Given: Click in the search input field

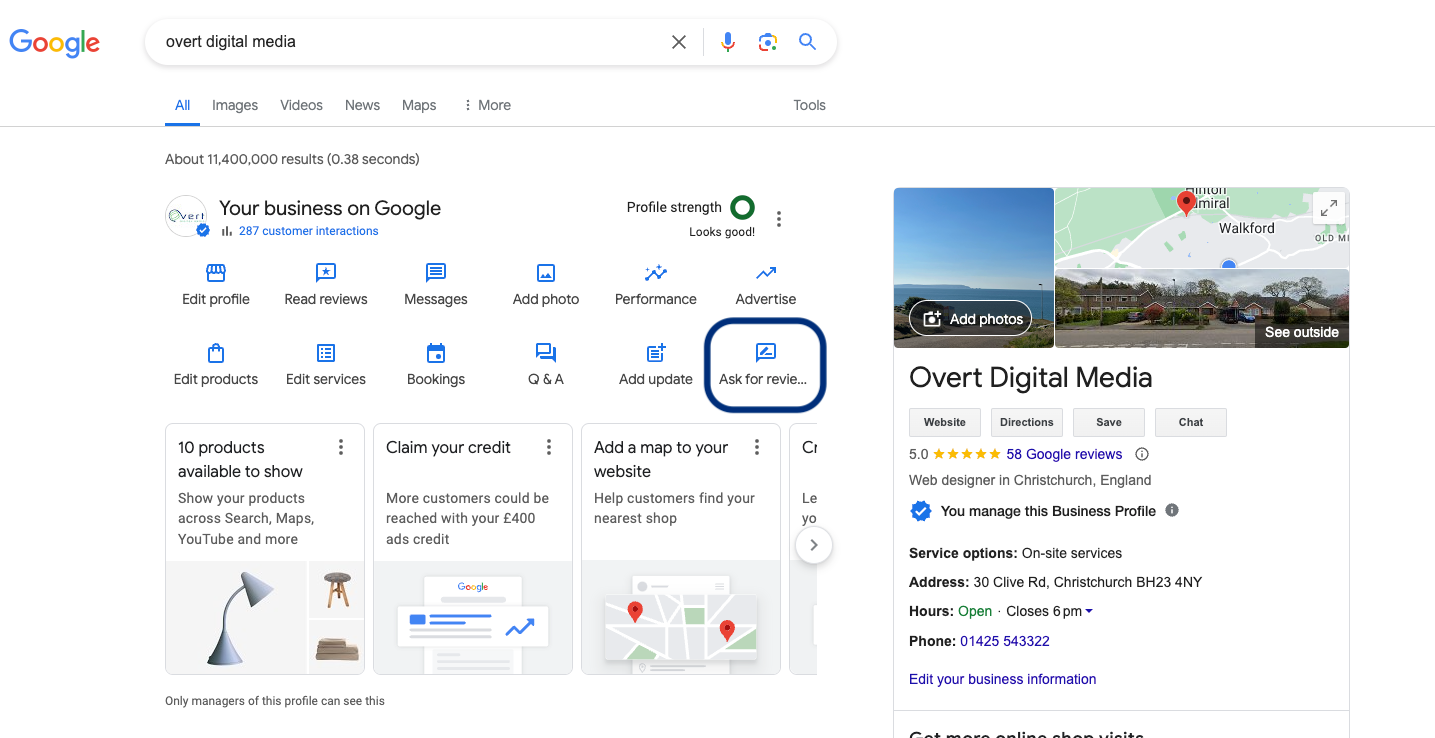Looking at the screenshot, I should pyautogui.click(x=410, y=42).
